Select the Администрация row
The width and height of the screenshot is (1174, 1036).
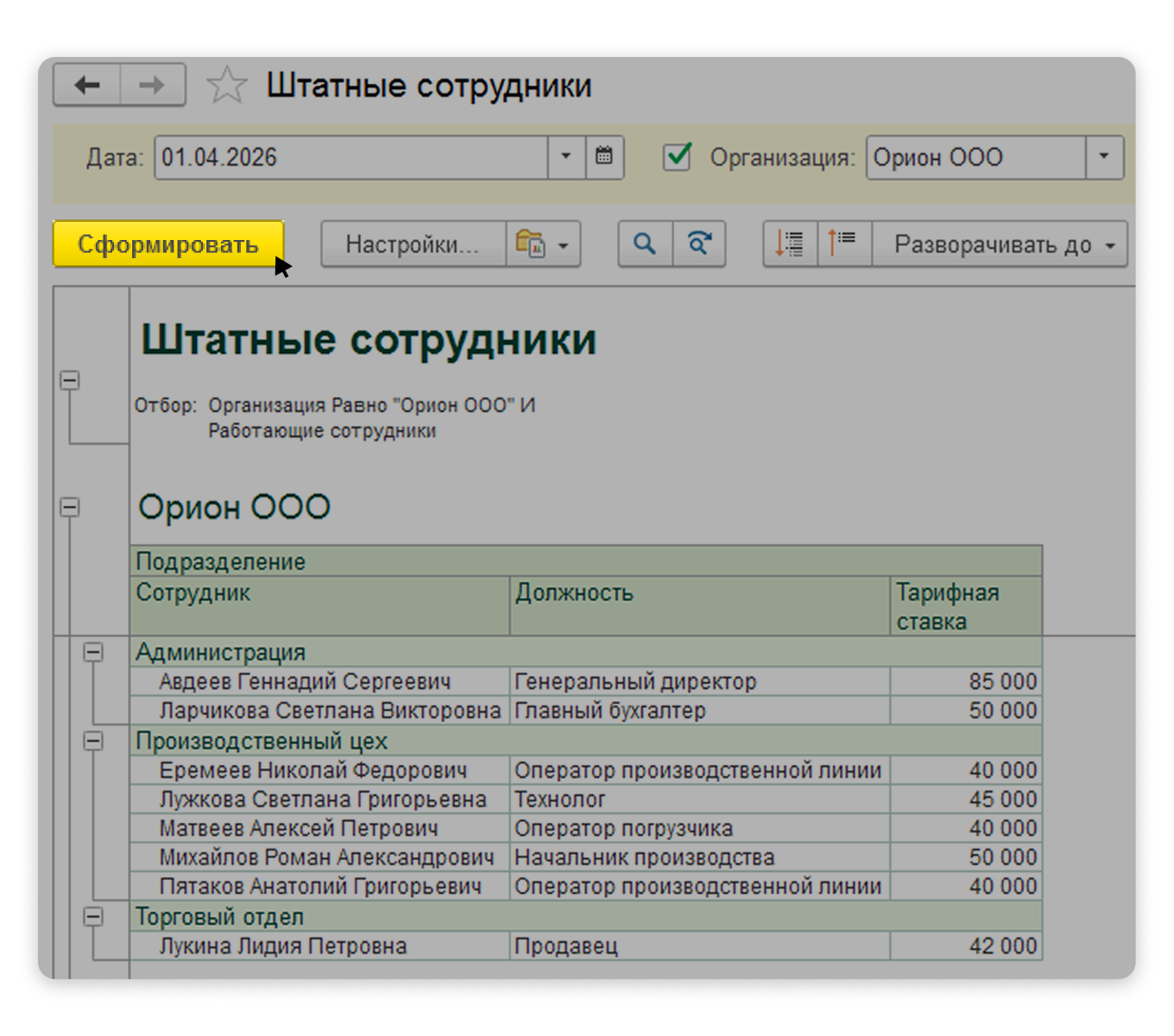[586, 652]
